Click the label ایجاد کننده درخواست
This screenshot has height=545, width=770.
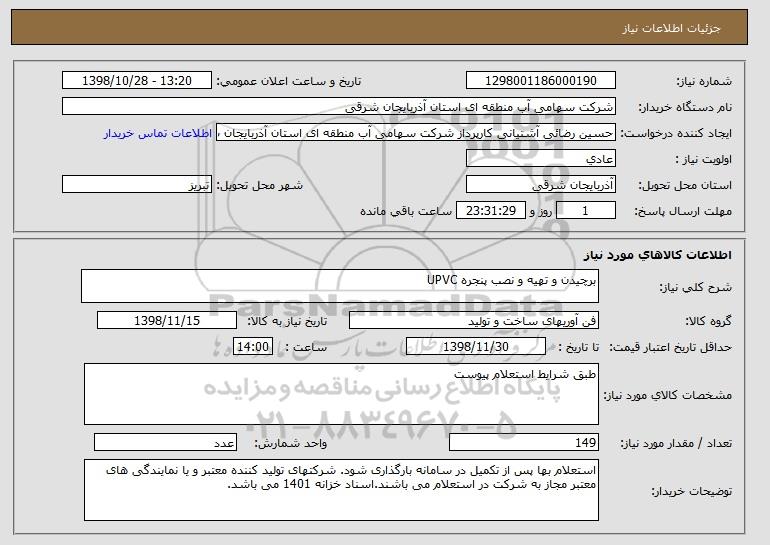(x=676, y=134)
